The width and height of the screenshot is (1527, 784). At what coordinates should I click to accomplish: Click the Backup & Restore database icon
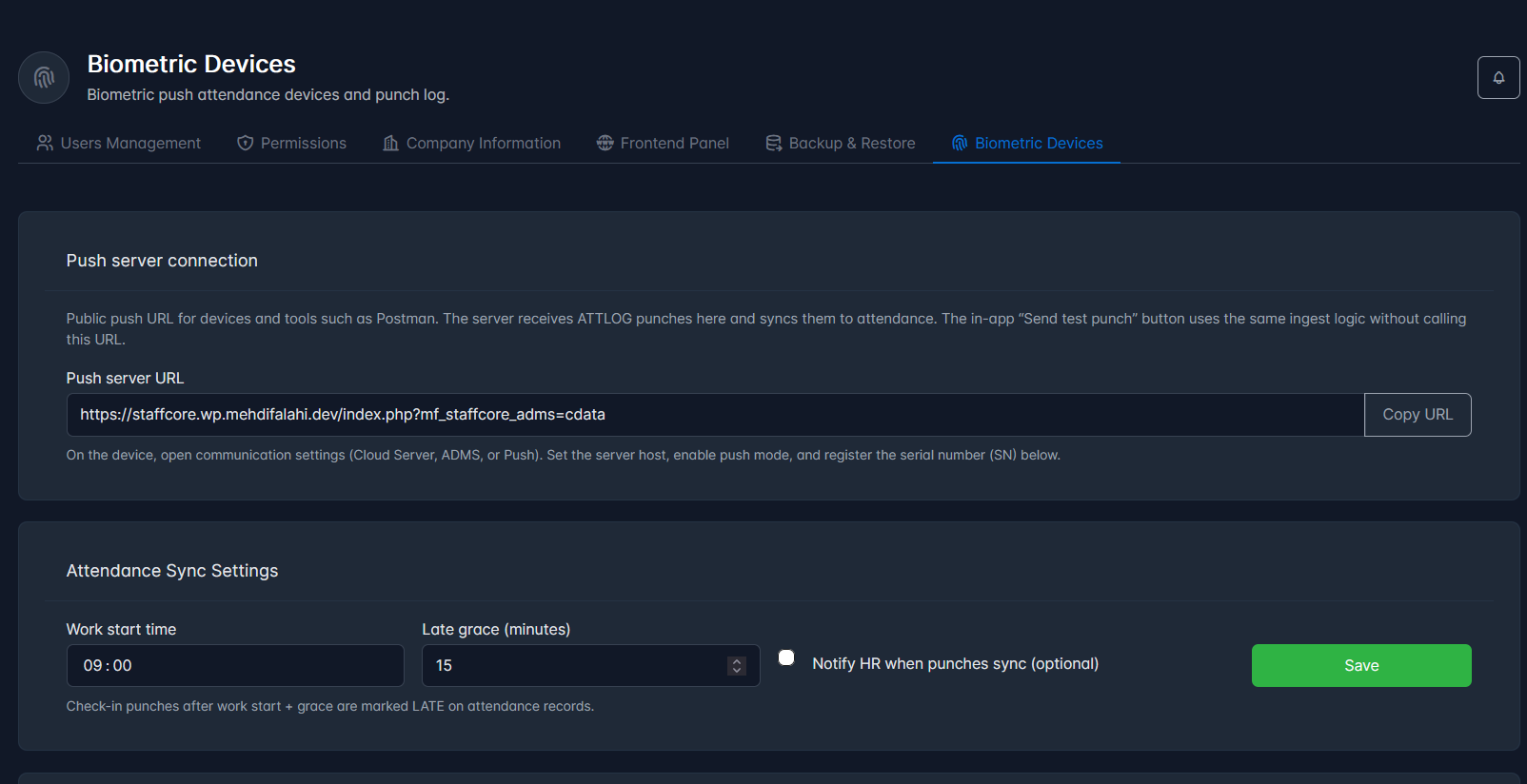(773, 143)
